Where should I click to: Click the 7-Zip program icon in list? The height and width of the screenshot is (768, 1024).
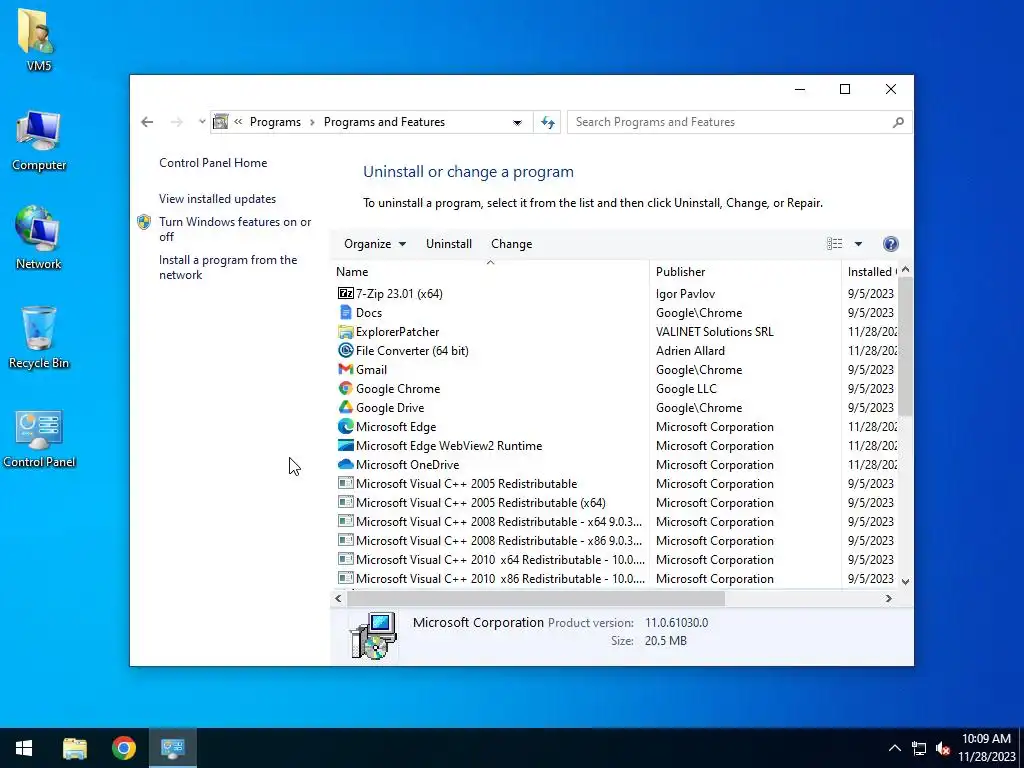(345, 293)
